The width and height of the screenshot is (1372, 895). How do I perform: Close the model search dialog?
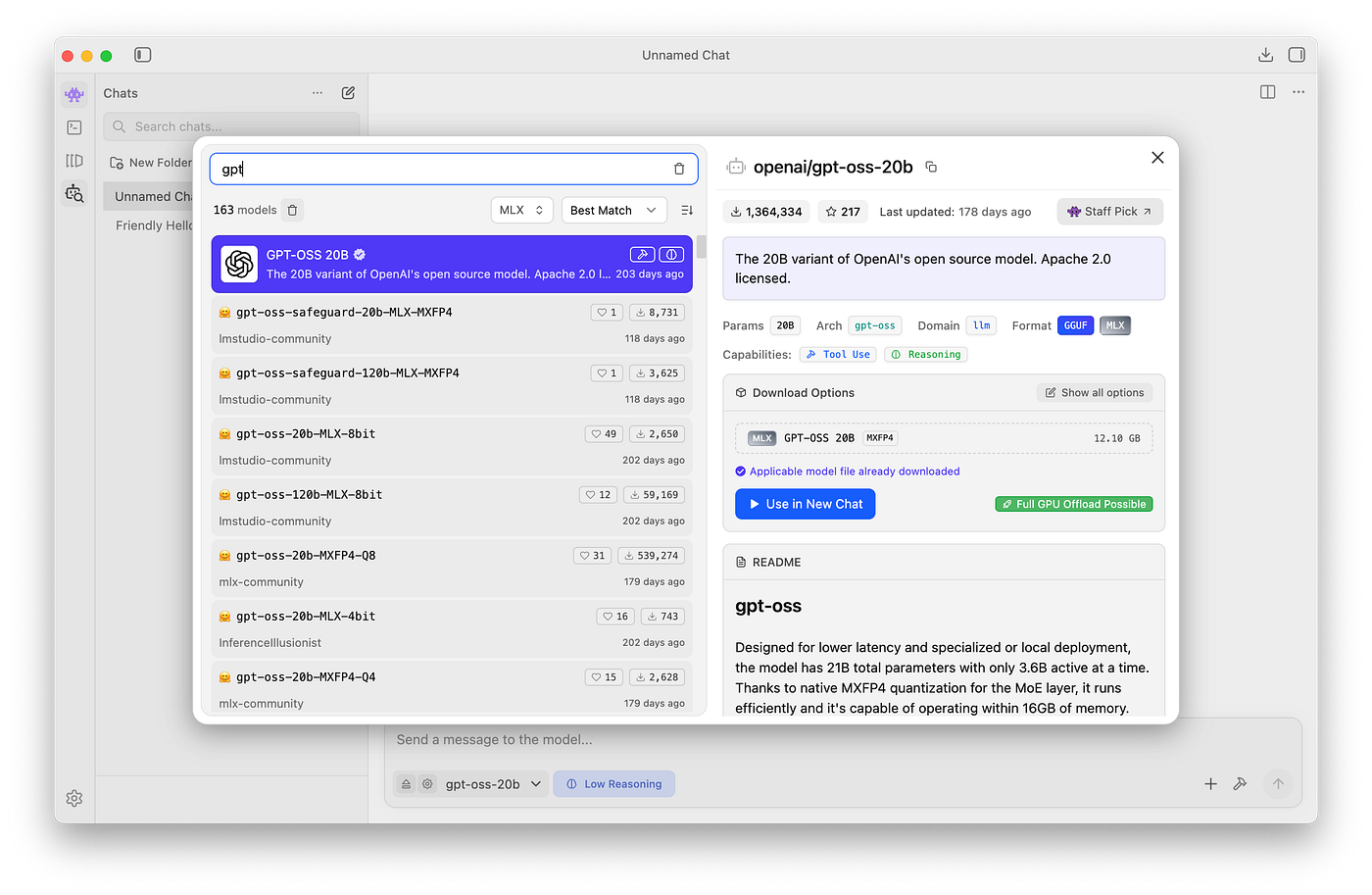tap(1157, 158)
